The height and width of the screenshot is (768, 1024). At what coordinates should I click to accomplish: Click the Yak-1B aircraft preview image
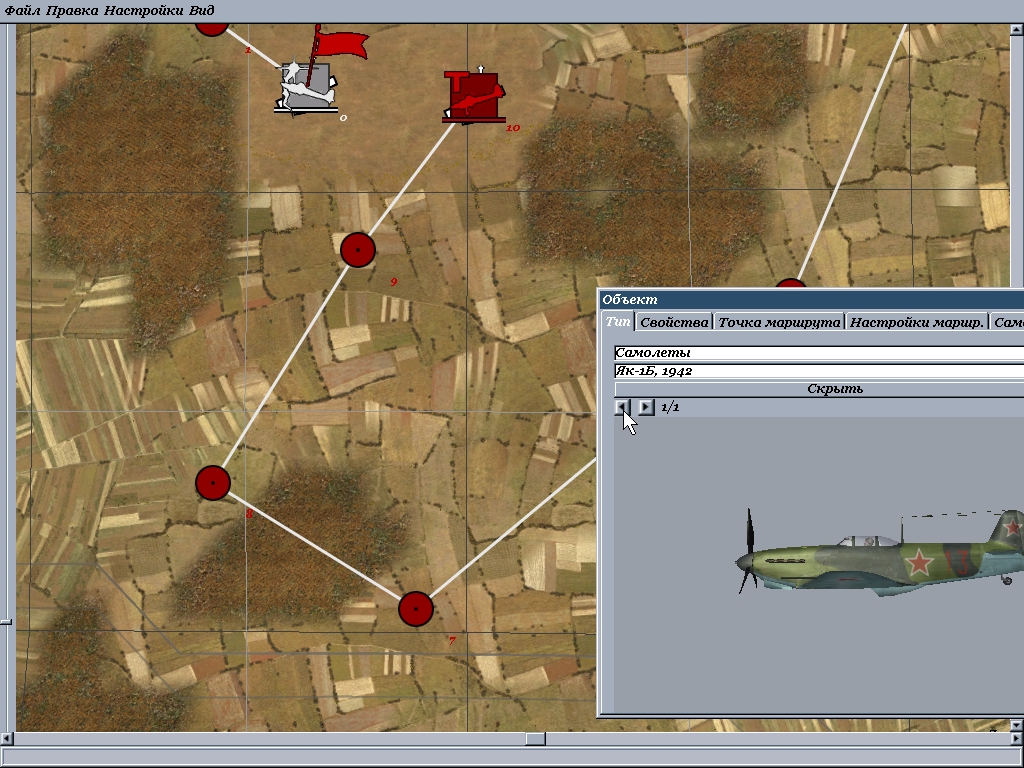[878, 552]
